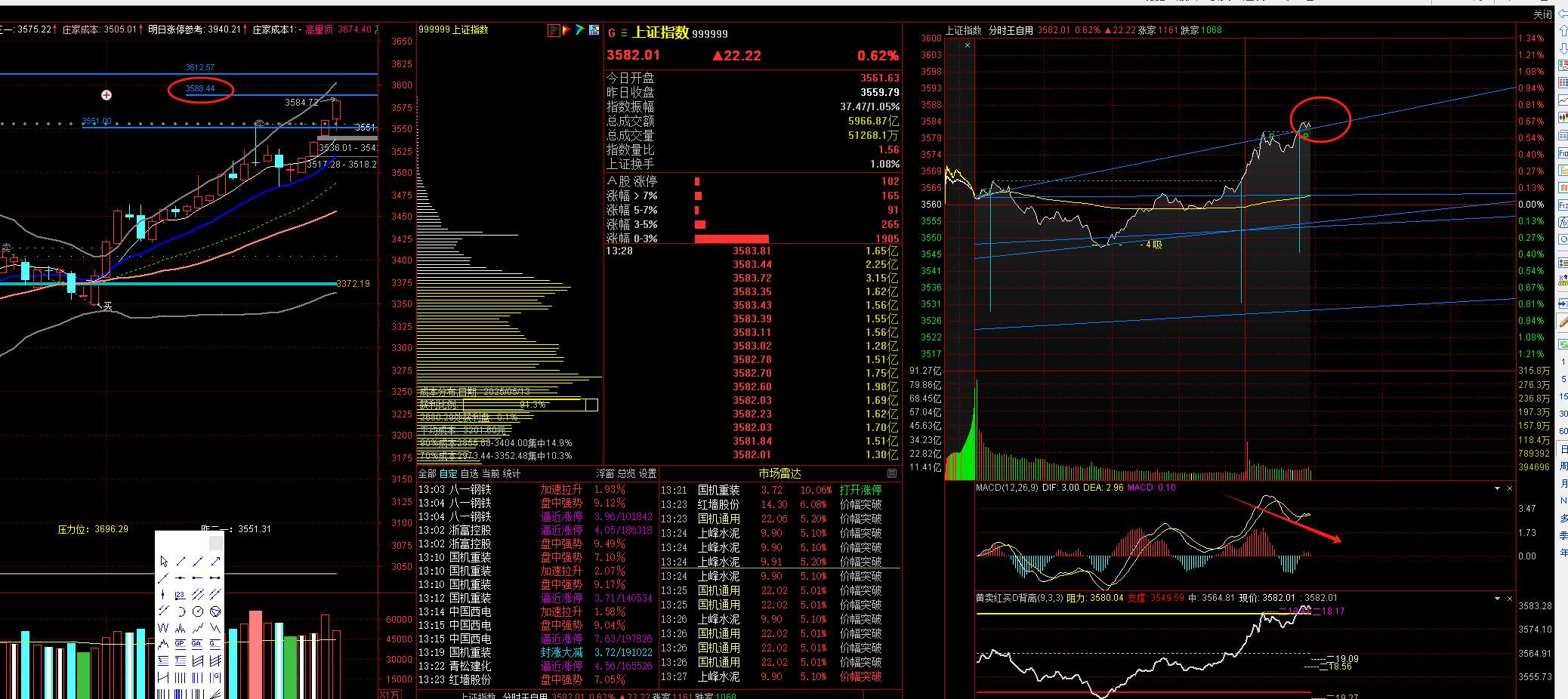Open the 浮窗 floating window option
1568x699 pixels.
point(605,473)
